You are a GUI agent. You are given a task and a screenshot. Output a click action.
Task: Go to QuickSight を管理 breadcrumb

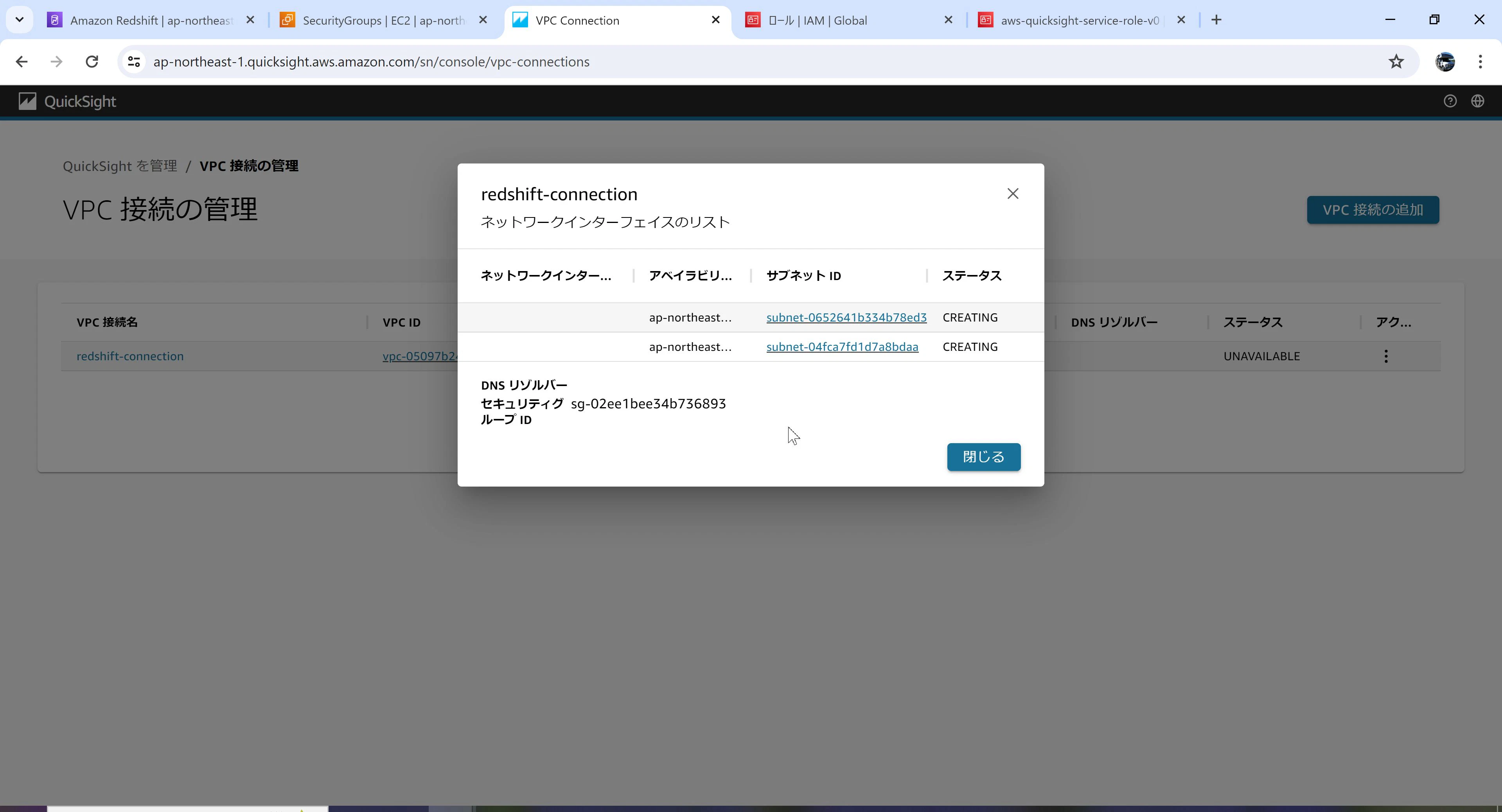(x=120, y=166)
